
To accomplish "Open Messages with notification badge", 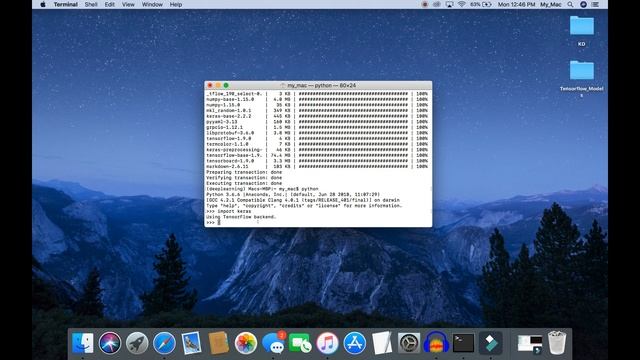I will 273,342.
